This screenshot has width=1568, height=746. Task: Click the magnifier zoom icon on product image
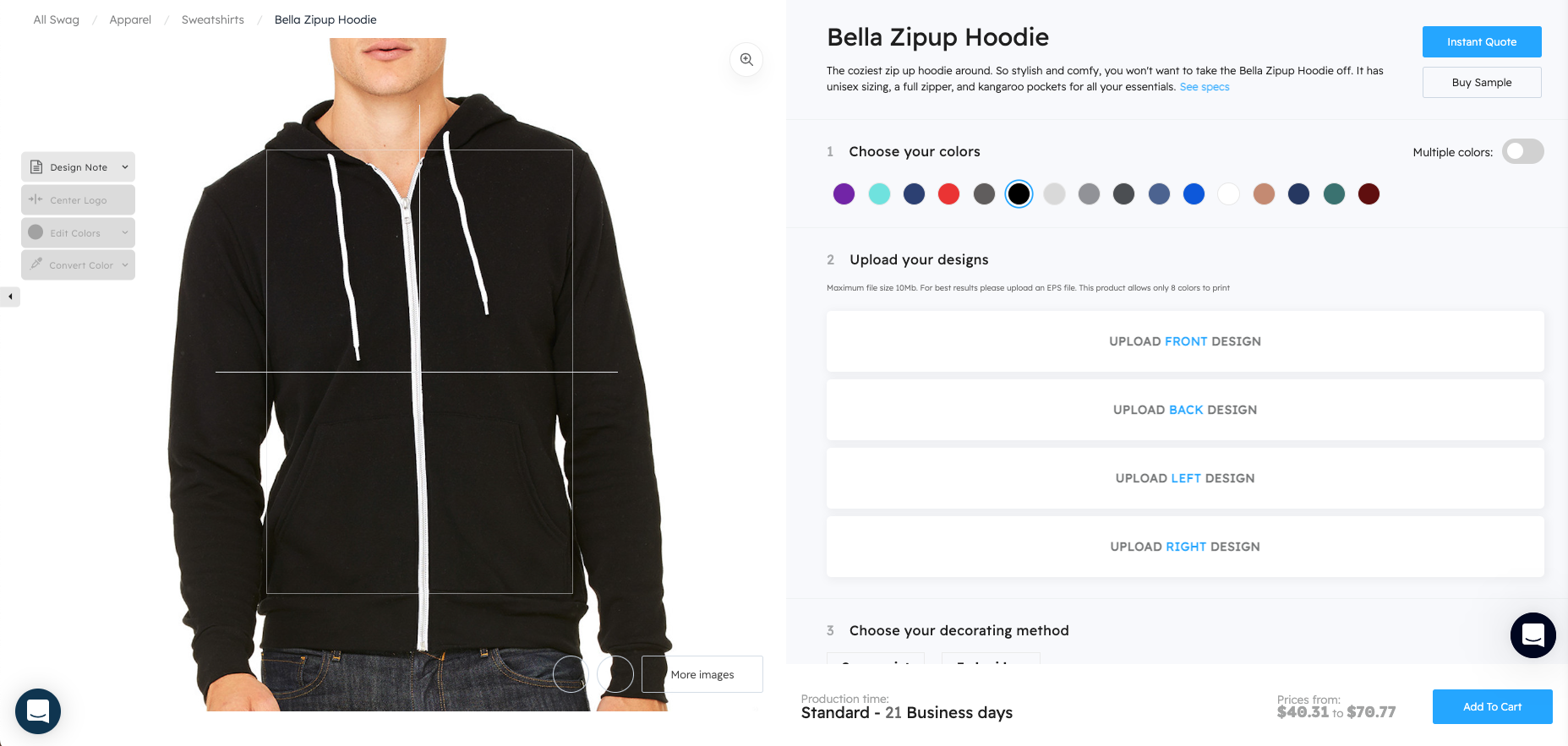pyautogui.click(x=746, y=59)
